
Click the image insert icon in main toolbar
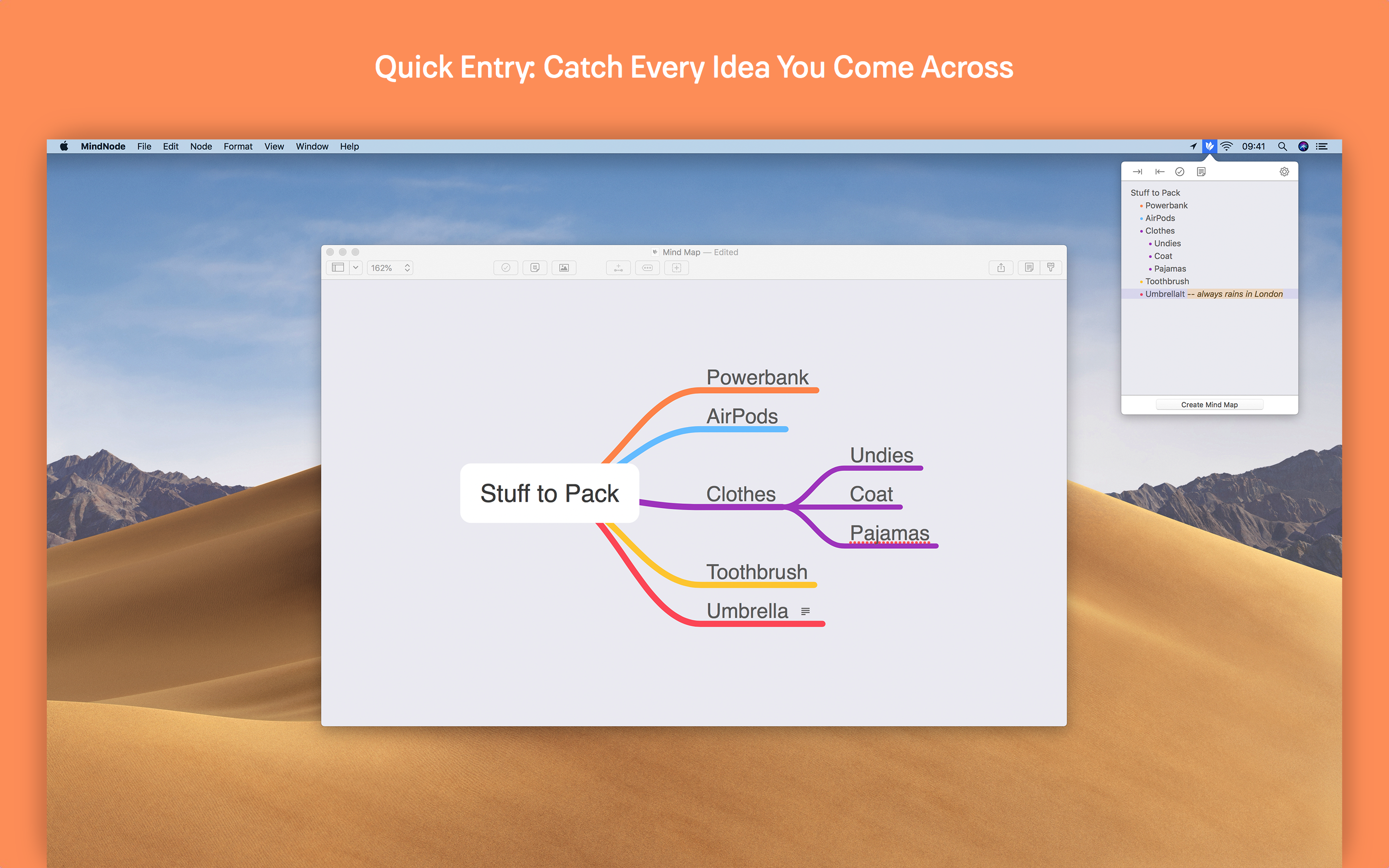click(564, 268)
